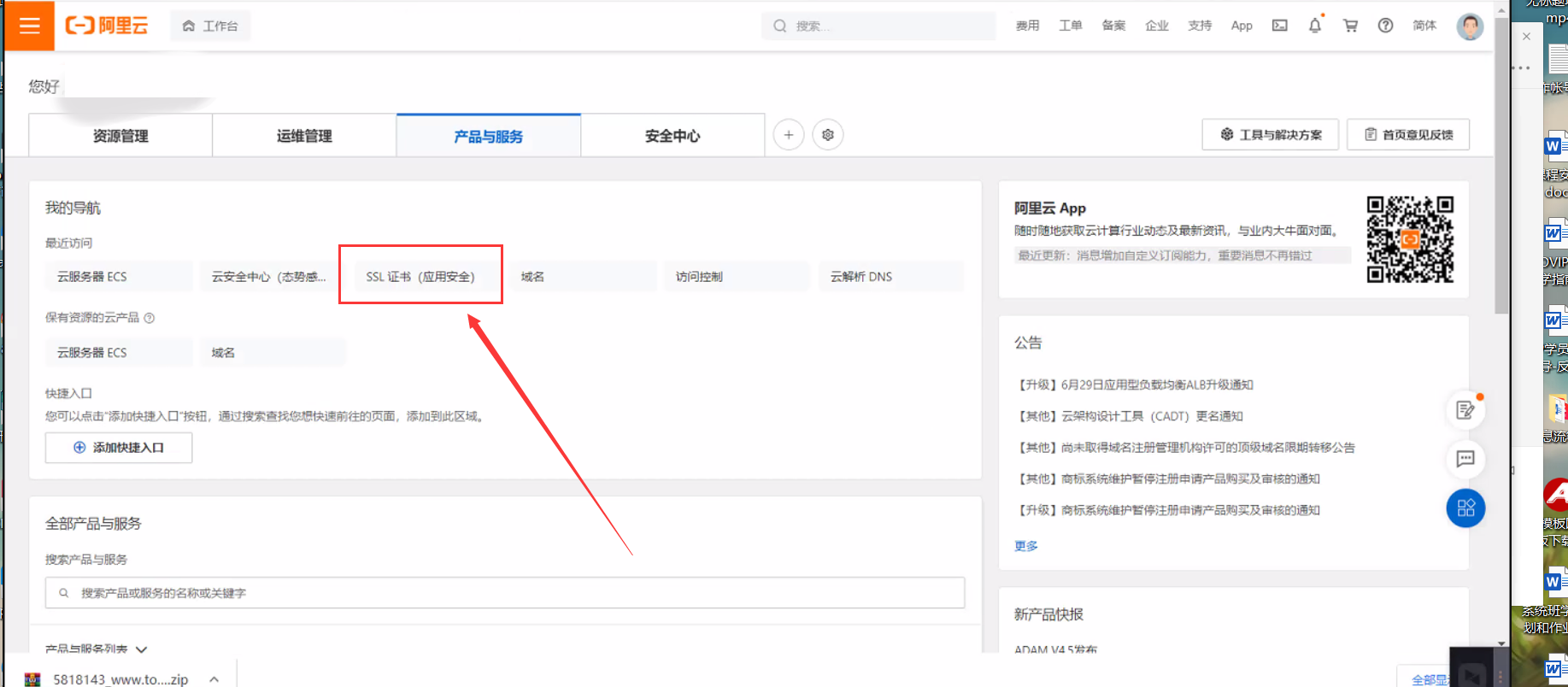Open recent 域名 shortcut
Viewport: 1568px width, 687px height.
pyautogui.click(x=584, y=277)
